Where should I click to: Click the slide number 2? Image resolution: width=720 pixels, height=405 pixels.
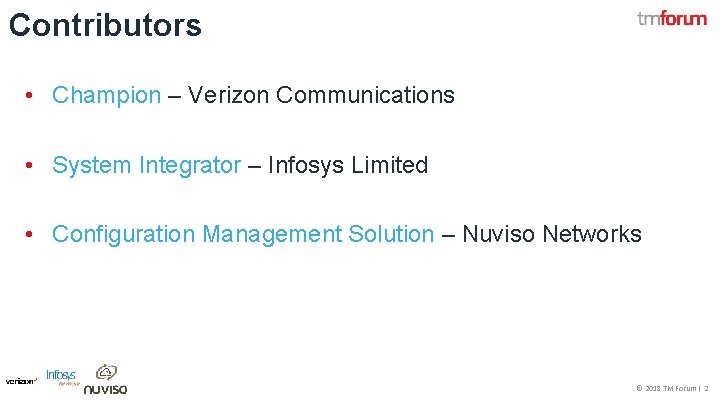[x=706, y=388]
